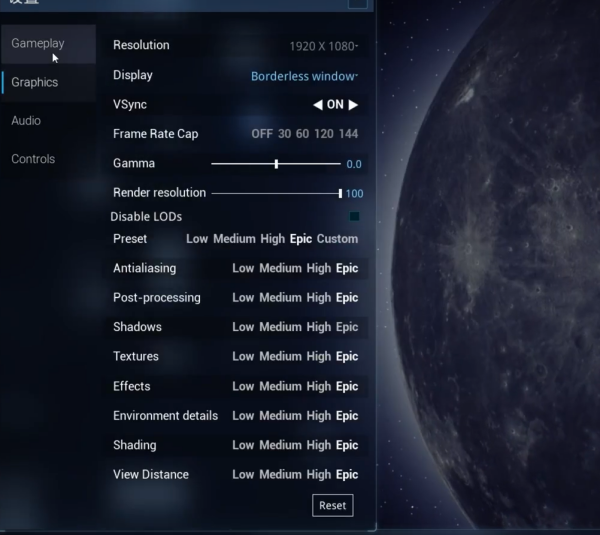Image resolution: width=600 pixels, height=535 pixels.
Task: Set Textures to Epic
Action: (347, 357)
